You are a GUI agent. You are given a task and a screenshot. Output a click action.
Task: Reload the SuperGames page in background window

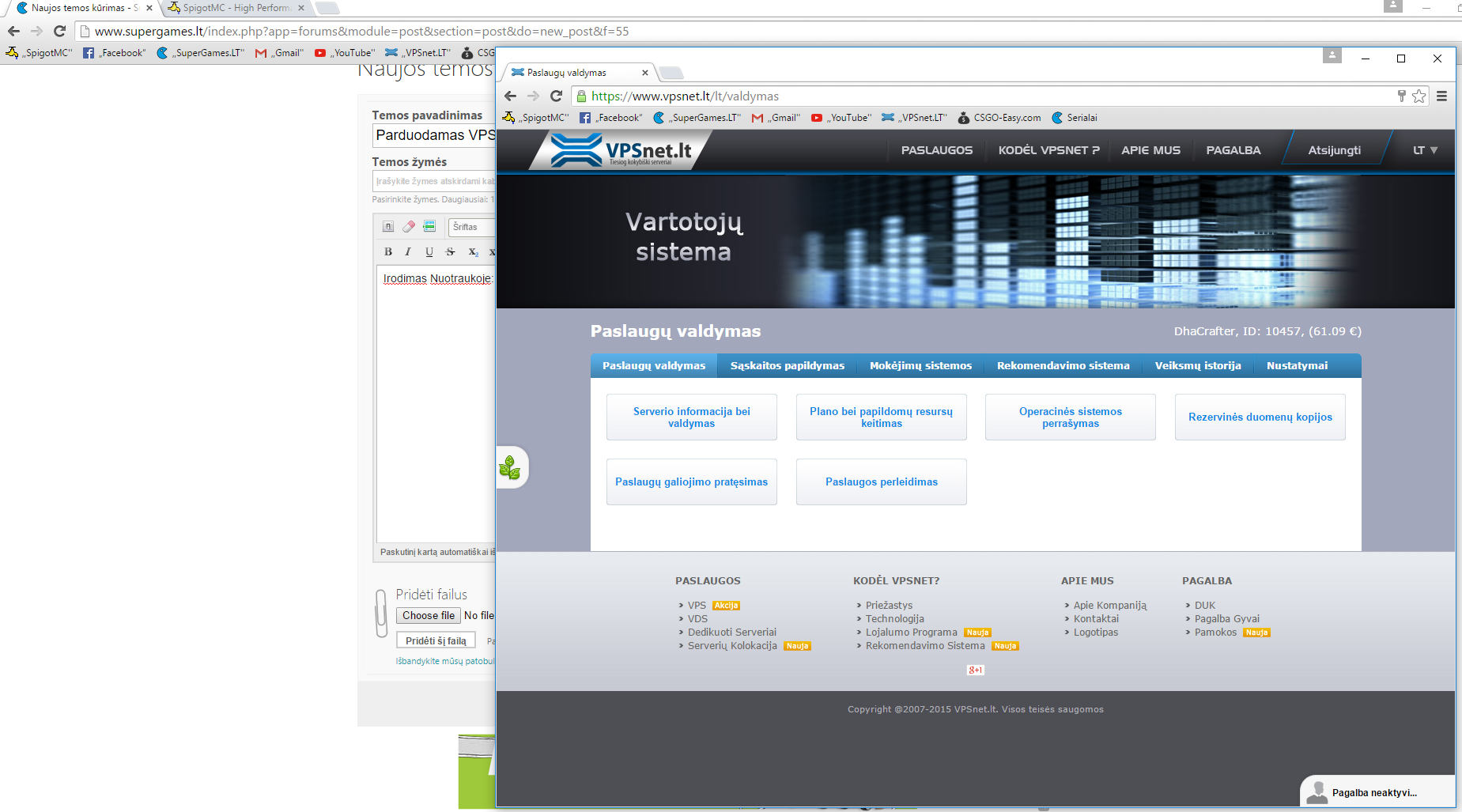click(x=59, y=31)
